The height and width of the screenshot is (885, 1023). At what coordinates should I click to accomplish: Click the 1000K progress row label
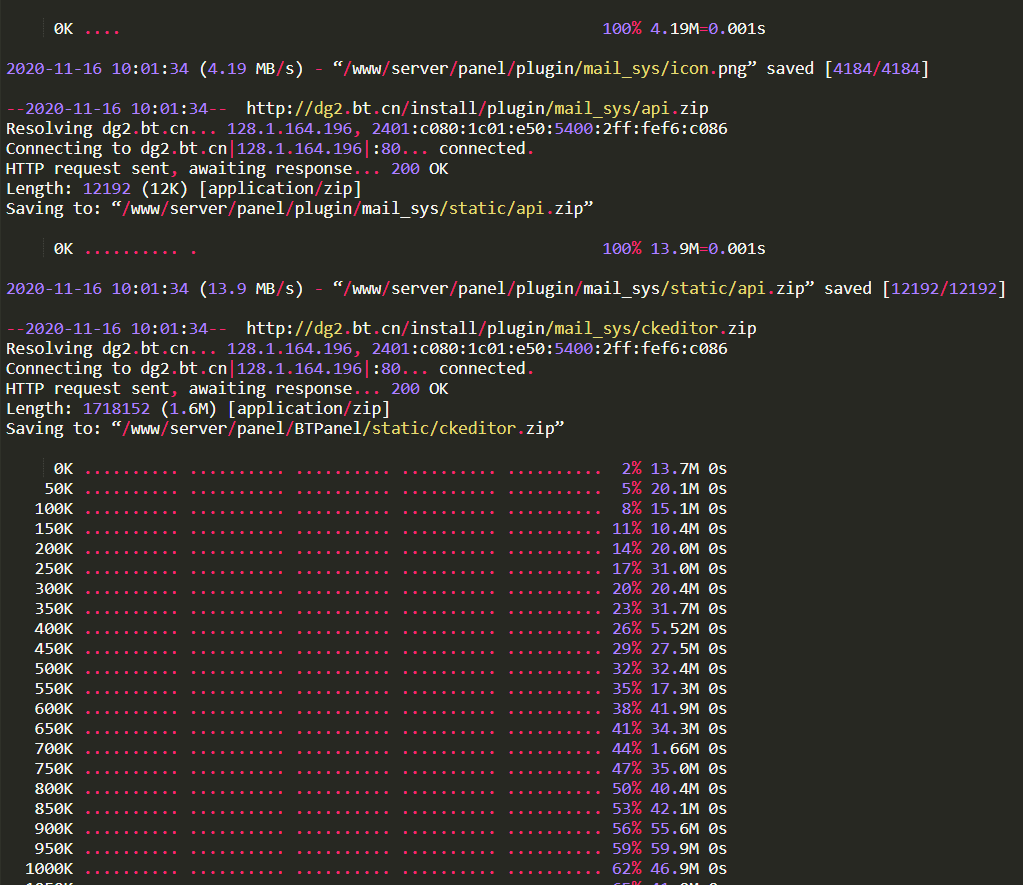tap(49, 869)
